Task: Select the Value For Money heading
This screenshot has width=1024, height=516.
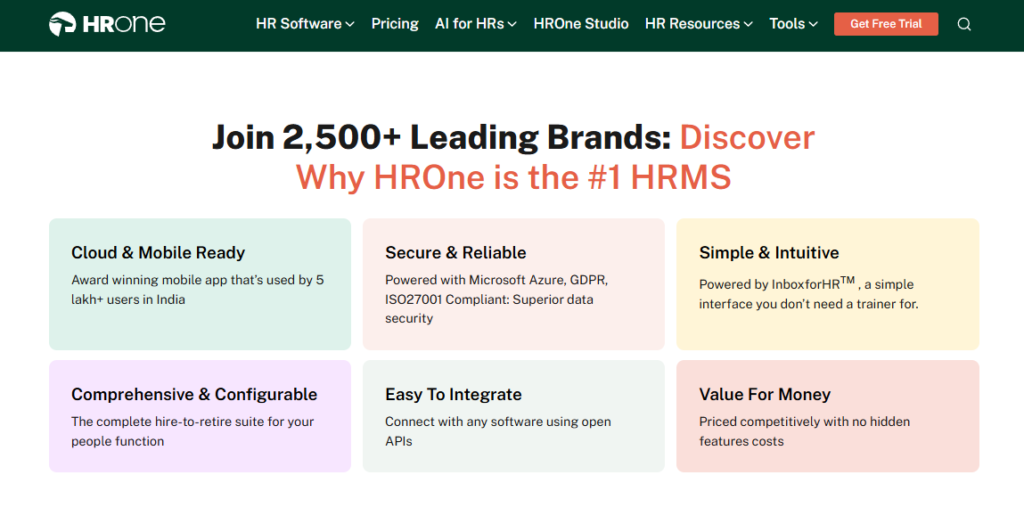Action: tap(765, 395)
